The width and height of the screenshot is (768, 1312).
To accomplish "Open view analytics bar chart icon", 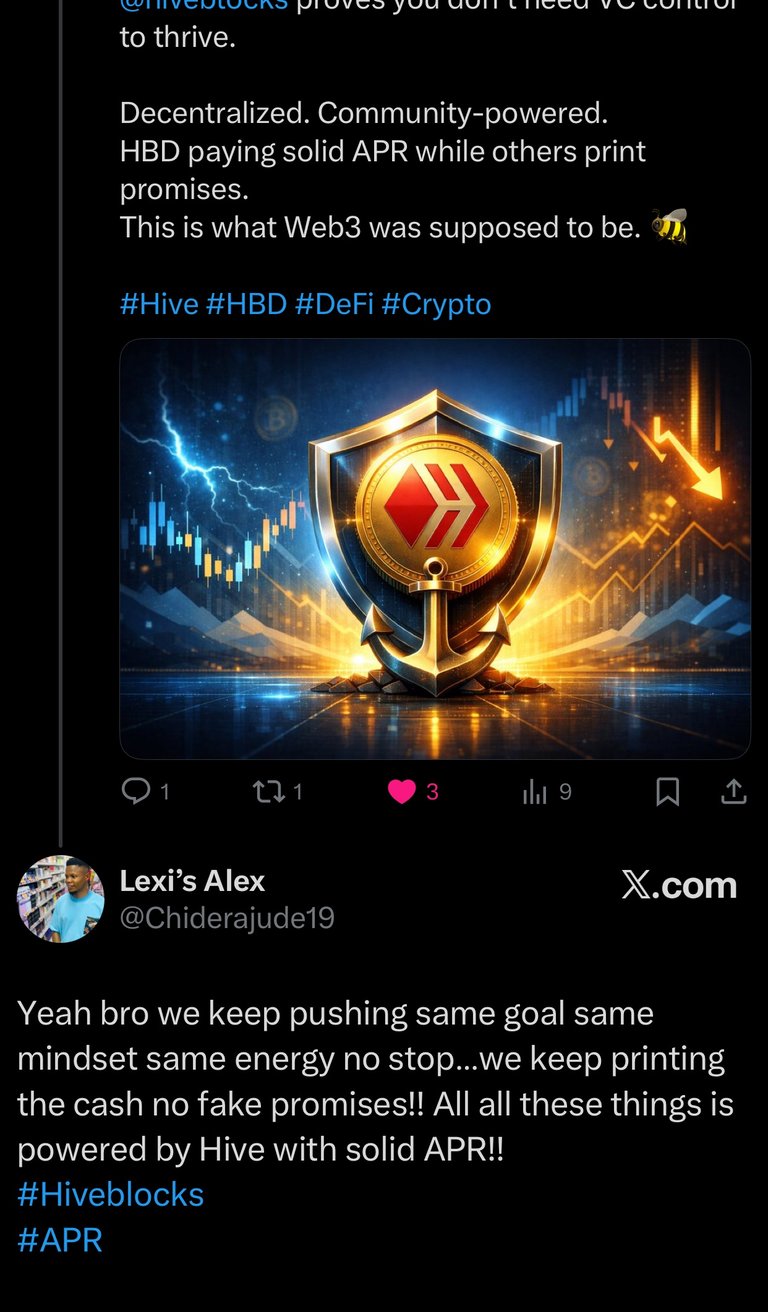I will tap(535, 793).
